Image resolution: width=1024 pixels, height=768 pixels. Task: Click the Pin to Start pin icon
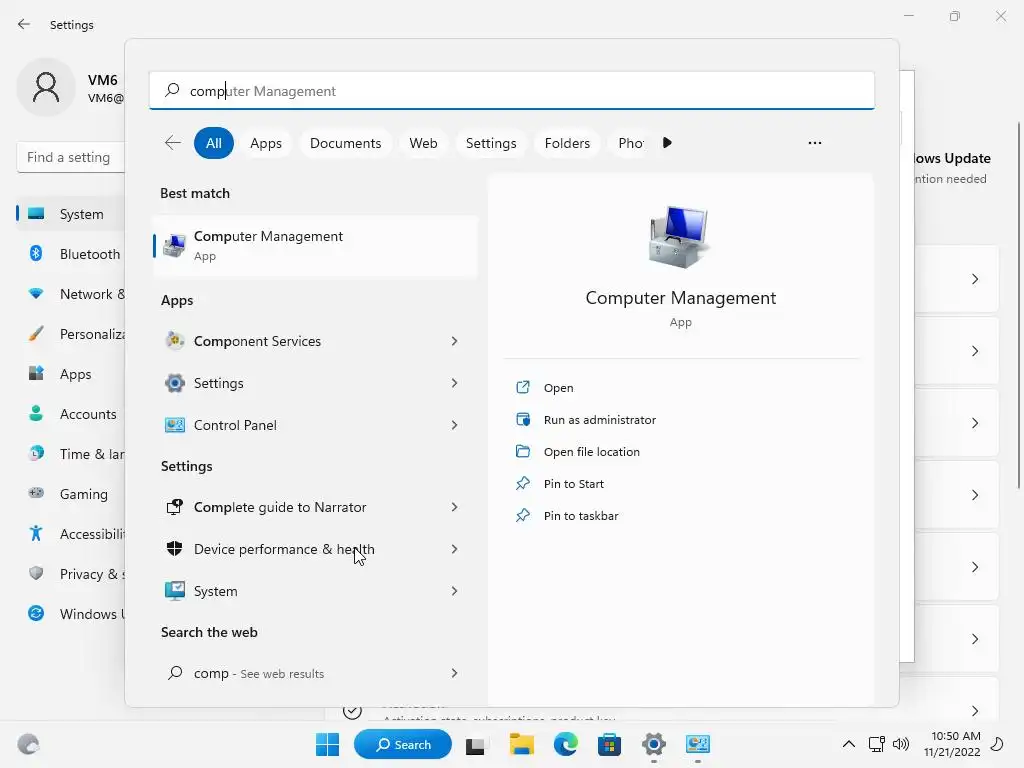click(523, 483)
